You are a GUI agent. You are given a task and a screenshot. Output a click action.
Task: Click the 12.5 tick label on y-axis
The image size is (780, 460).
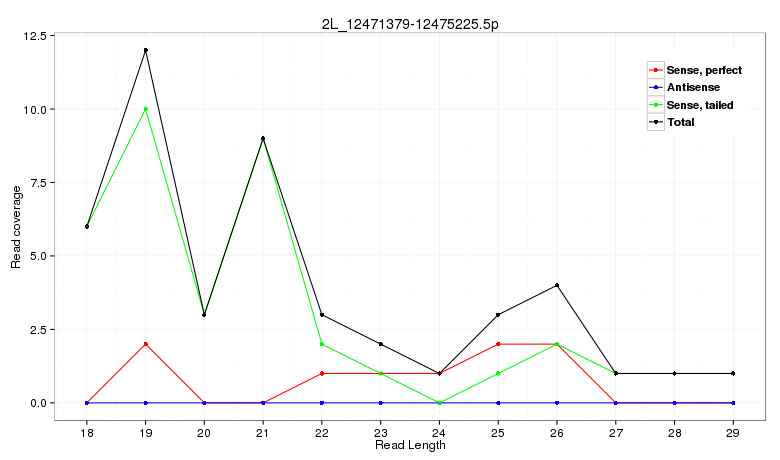coord(35,36)
